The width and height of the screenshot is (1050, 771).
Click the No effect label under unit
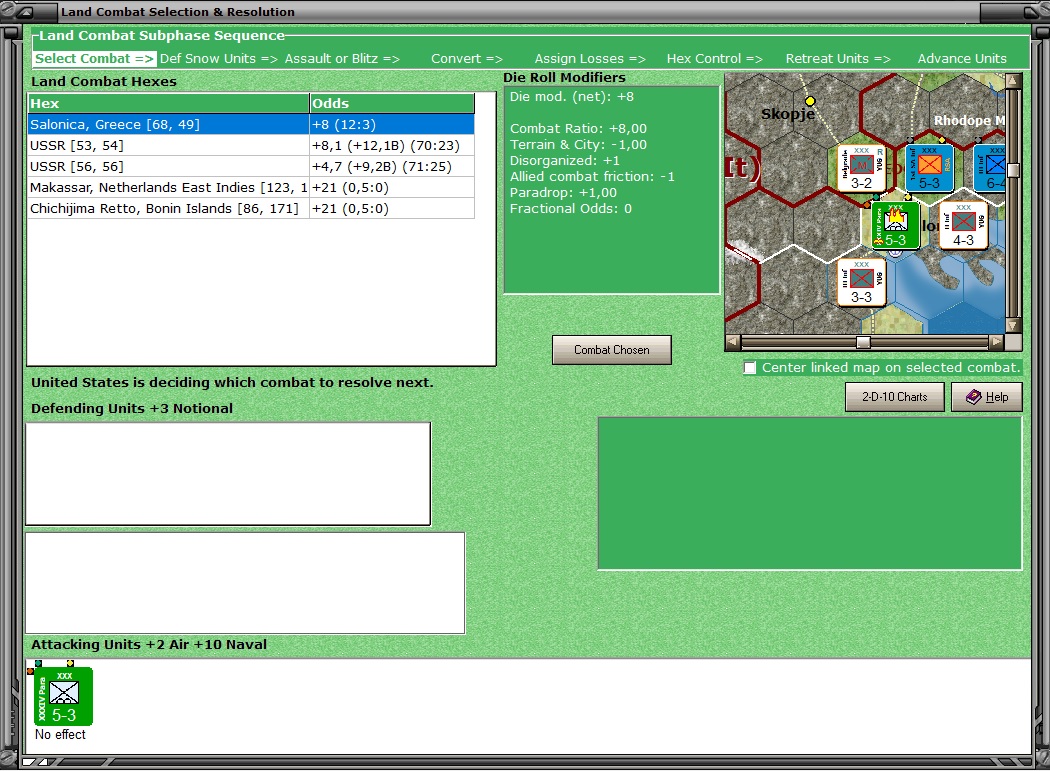60,735
